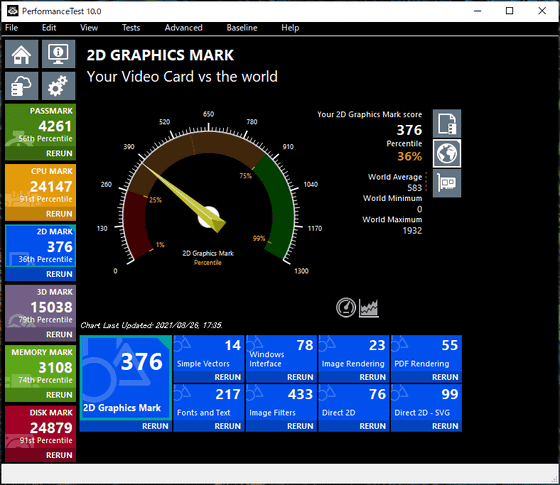Select the Memory Mark score tile
Image resolution: width=560 pixels, height=485 pixels.
click(x=40, y=367)
